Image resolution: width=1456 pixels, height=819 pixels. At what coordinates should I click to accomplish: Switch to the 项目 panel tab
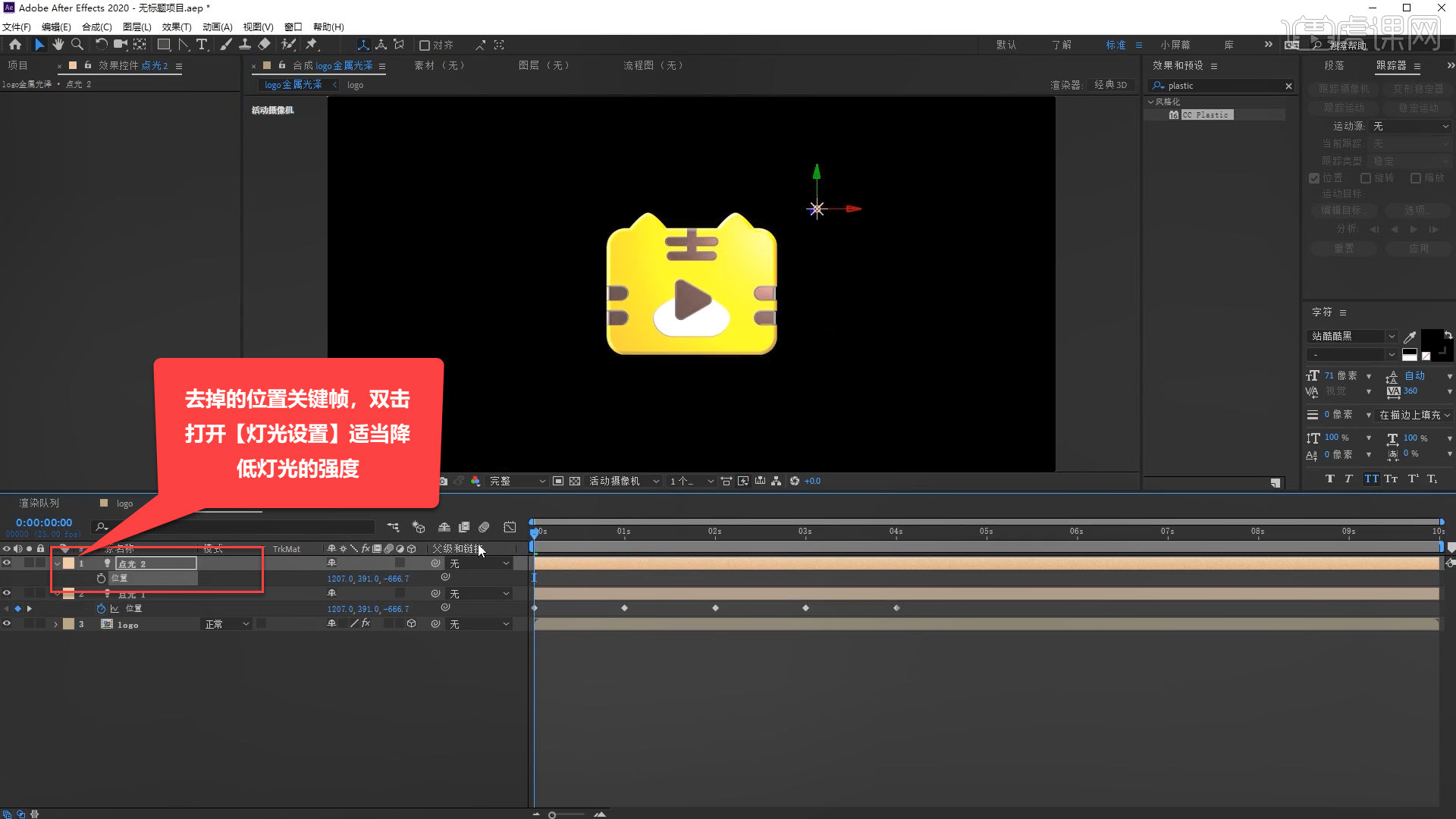(x=17, y=66)
